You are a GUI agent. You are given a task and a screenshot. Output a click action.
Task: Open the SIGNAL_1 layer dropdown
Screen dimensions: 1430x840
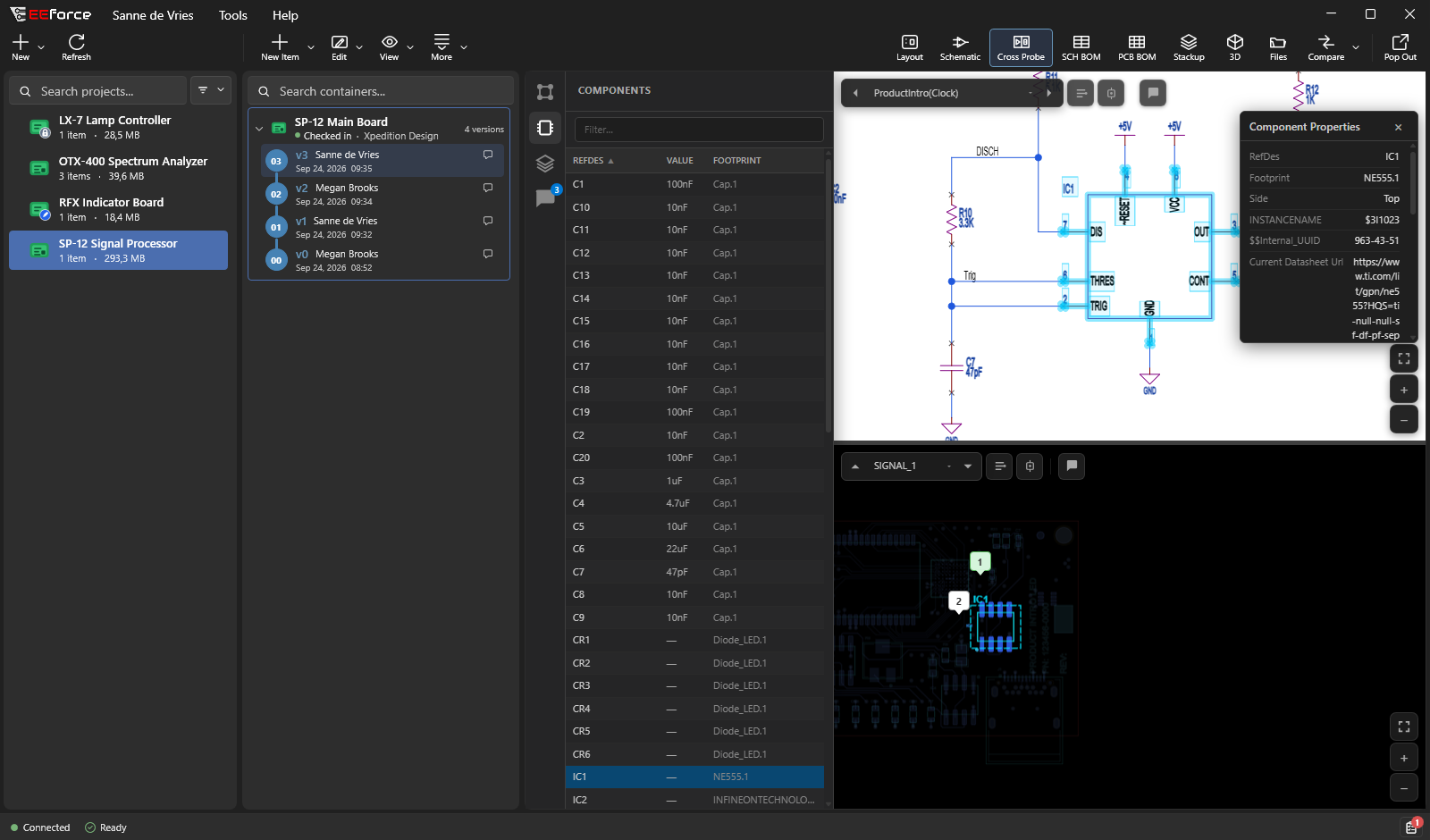pyautogui.click(x=968, y=466)
